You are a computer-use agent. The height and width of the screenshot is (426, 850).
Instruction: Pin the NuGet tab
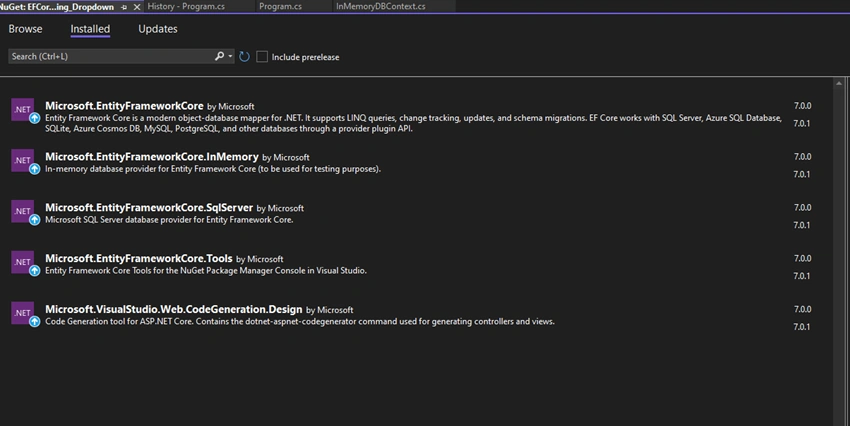124,7
